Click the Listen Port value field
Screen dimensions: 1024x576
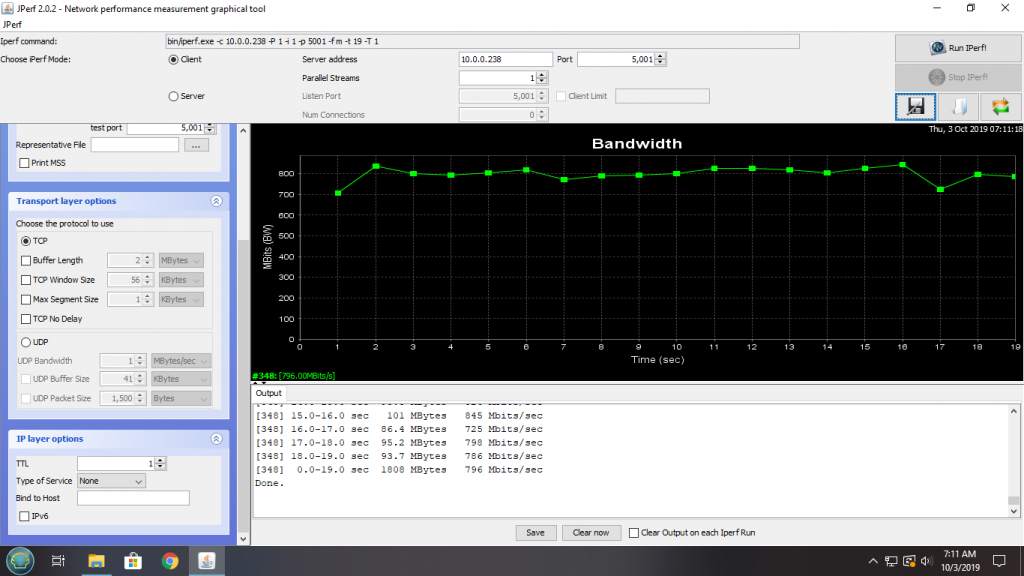click(x=498, y=96)
